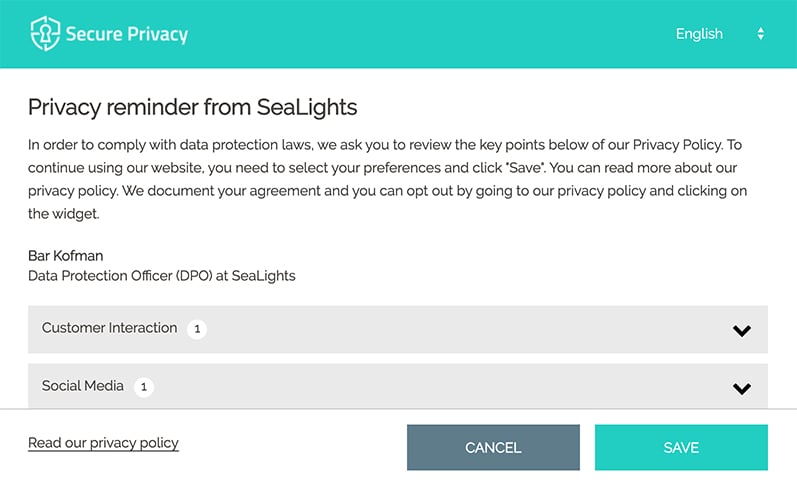Click the Social Media count badge
797x484 pixels.
(144, 387)
